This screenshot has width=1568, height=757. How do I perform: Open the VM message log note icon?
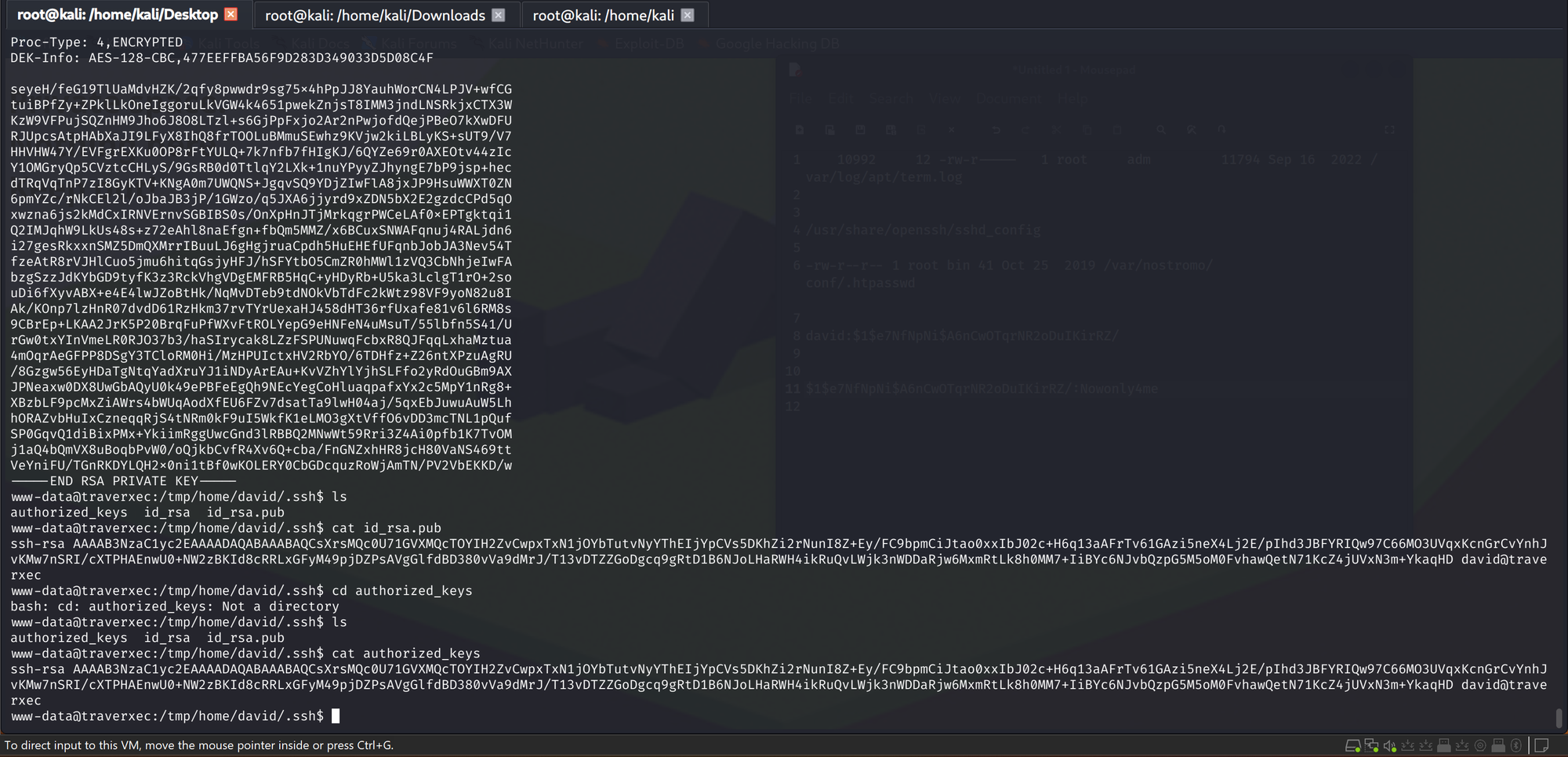1541,745
